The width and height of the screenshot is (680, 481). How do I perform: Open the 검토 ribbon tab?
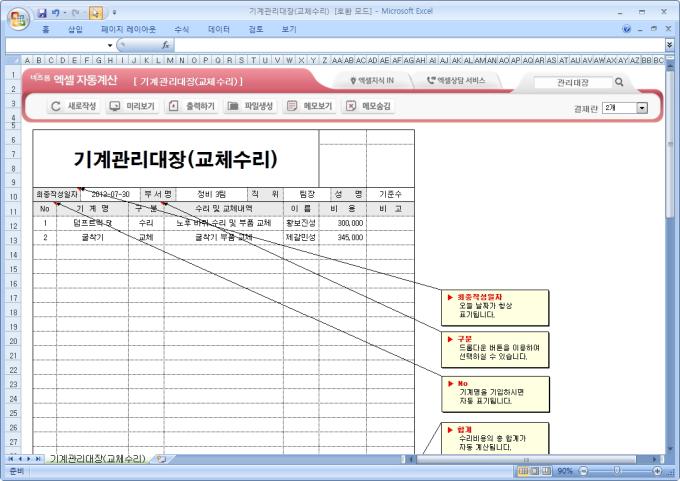click(256, 29)
